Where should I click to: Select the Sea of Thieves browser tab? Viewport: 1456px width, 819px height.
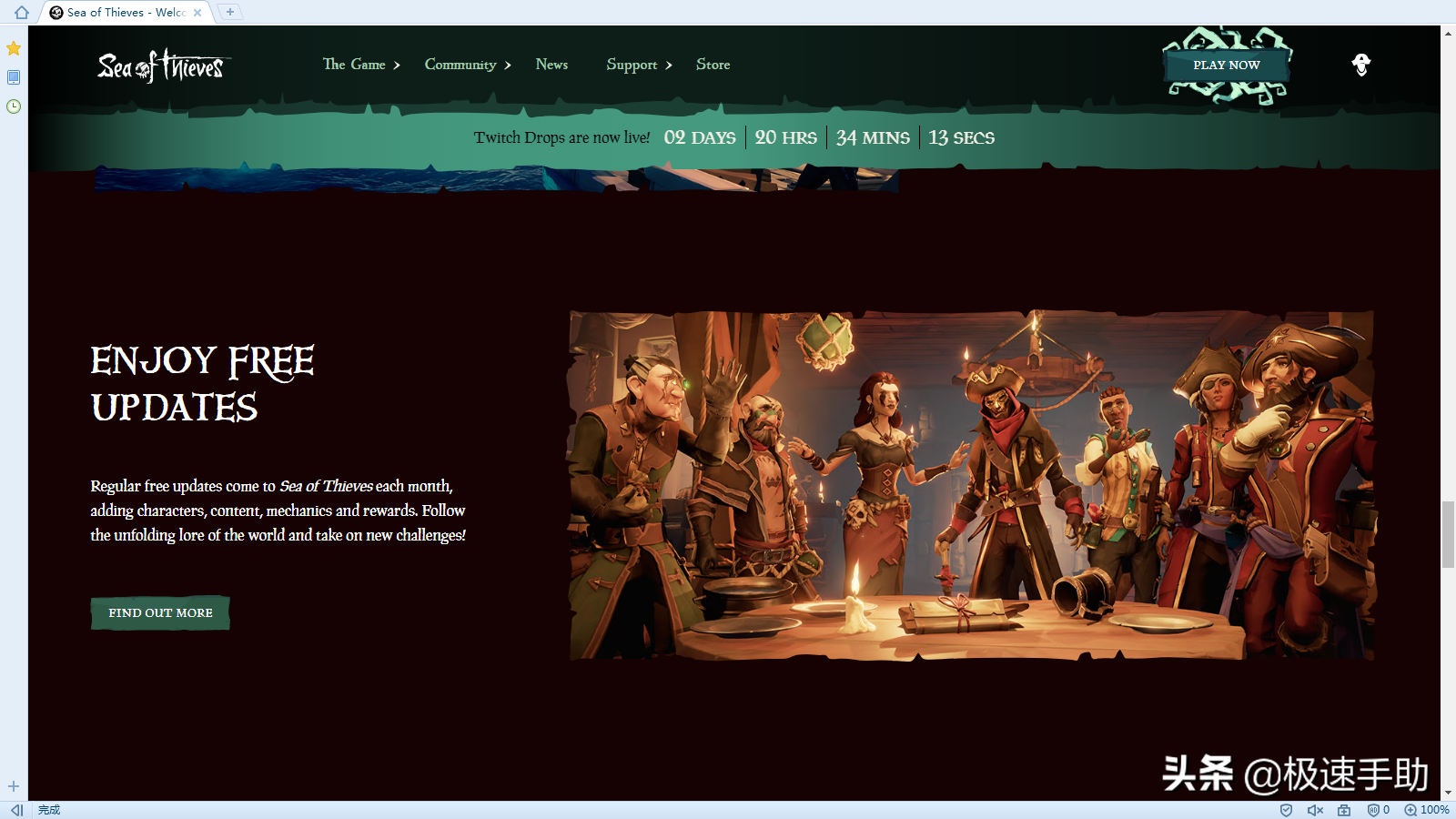tap(126, 13)
